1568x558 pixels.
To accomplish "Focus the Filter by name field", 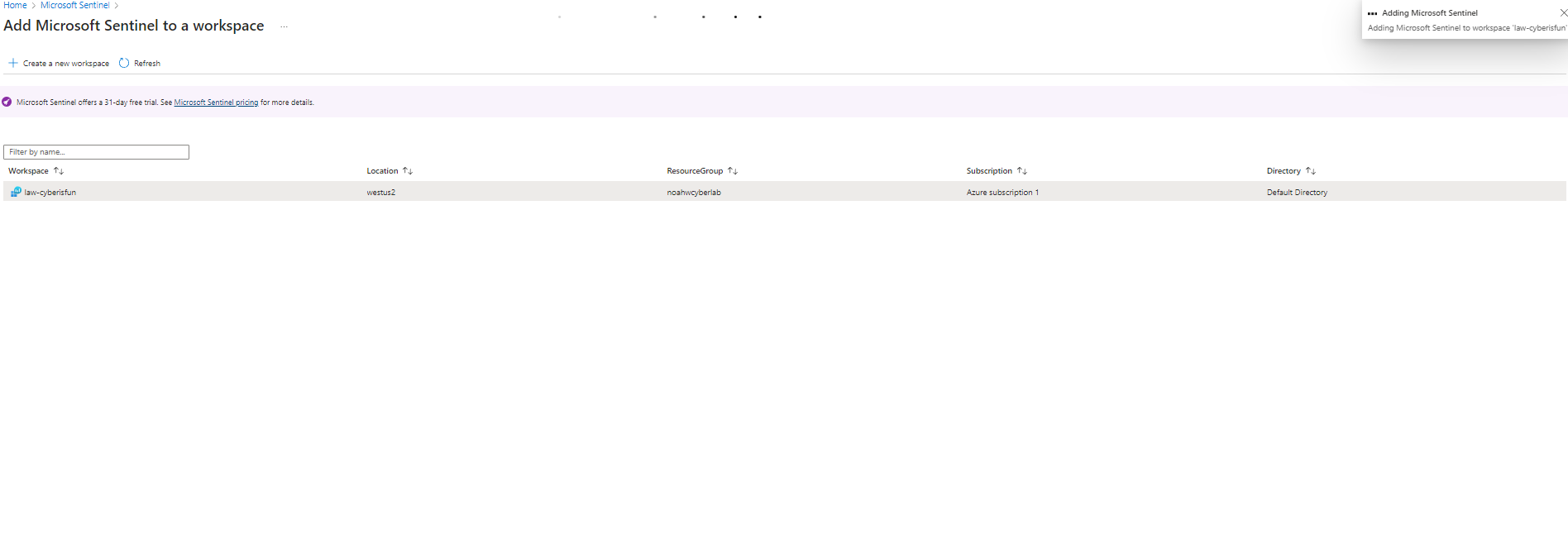I will tap(96, 152).
